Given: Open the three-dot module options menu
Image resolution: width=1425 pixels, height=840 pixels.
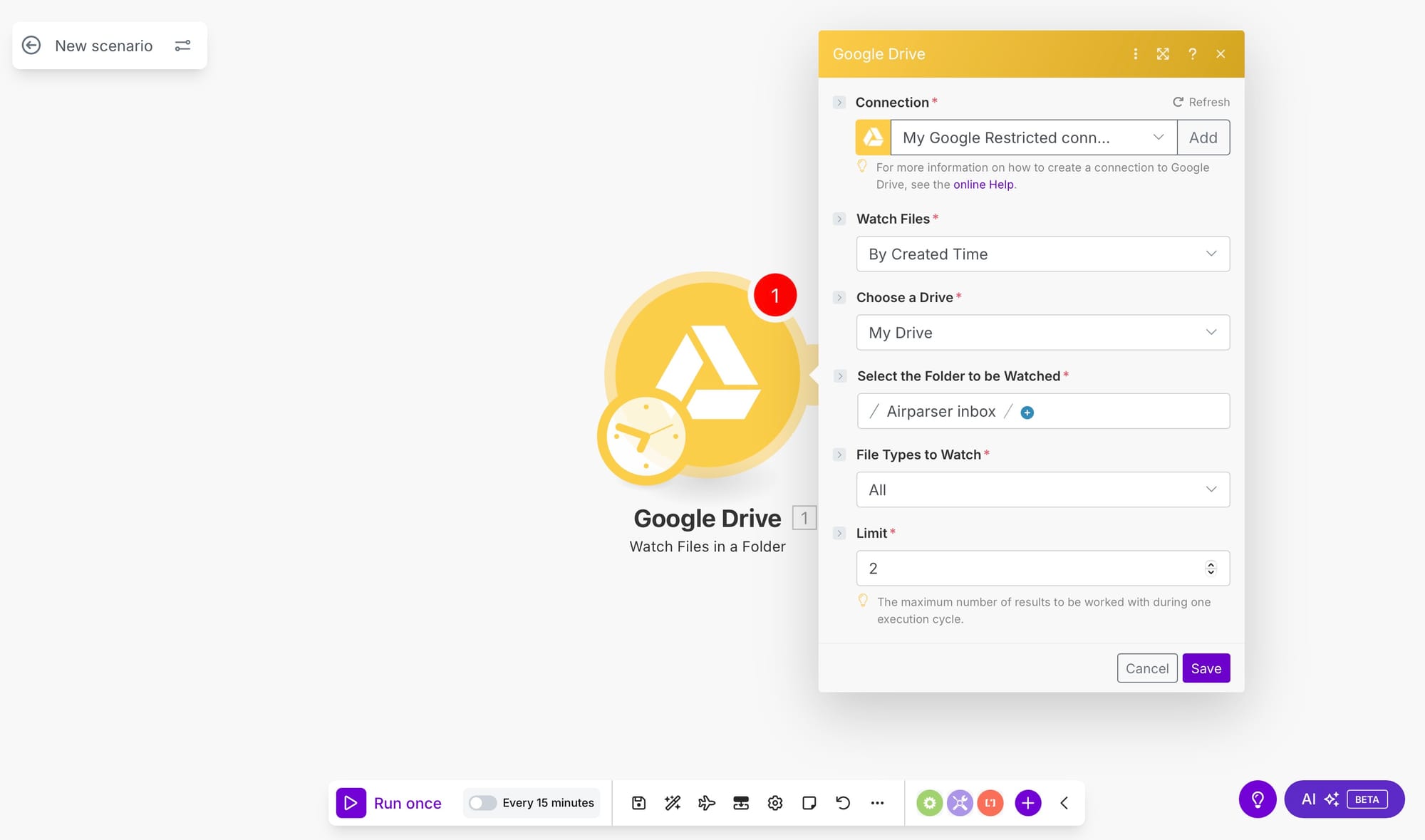Looking at the screenshot, I should [x=1135, y=54].
